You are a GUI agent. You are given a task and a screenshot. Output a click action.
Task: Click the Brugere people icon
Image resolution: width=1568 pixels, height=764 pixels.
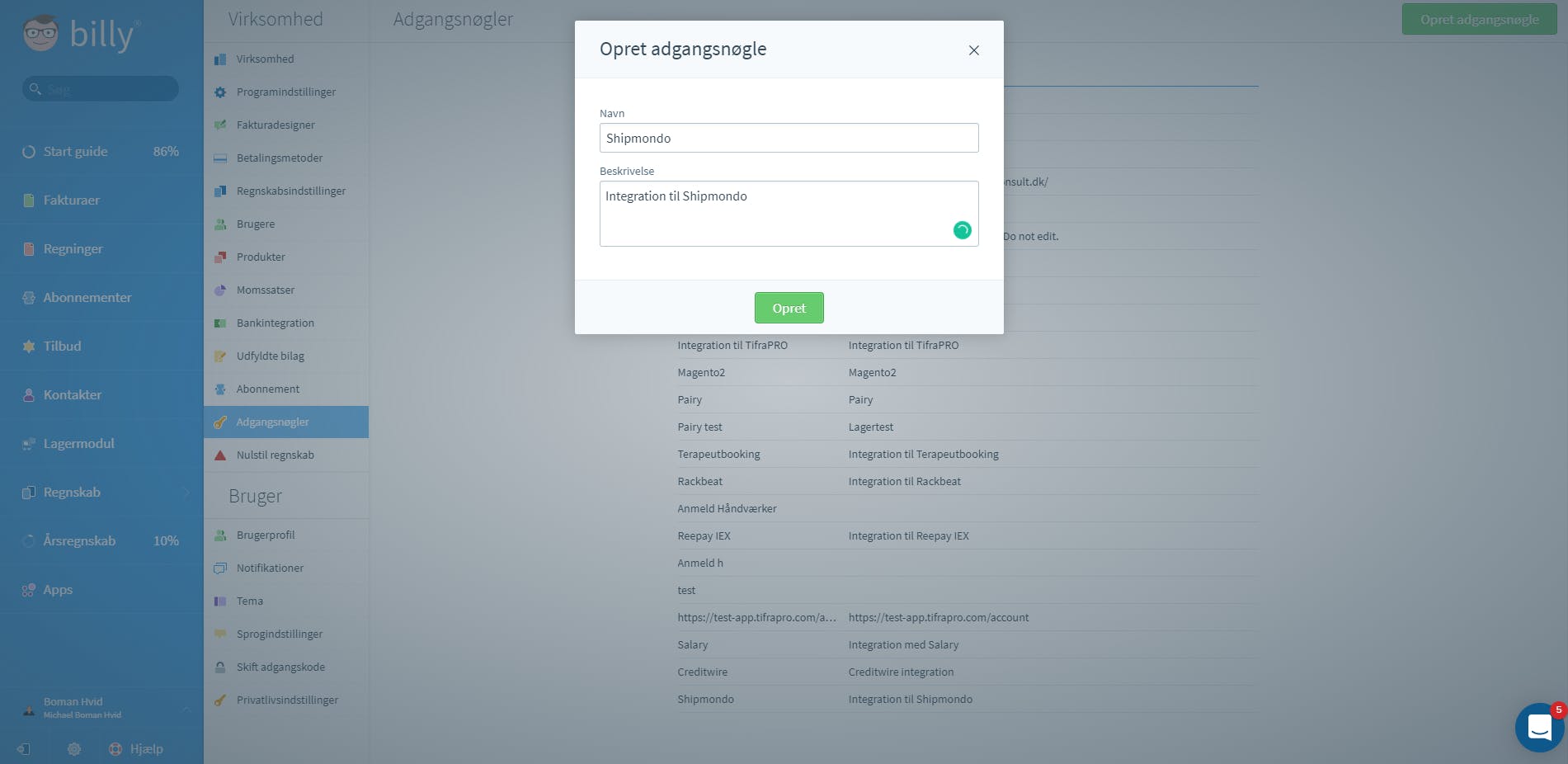click(x=220, y=224)
